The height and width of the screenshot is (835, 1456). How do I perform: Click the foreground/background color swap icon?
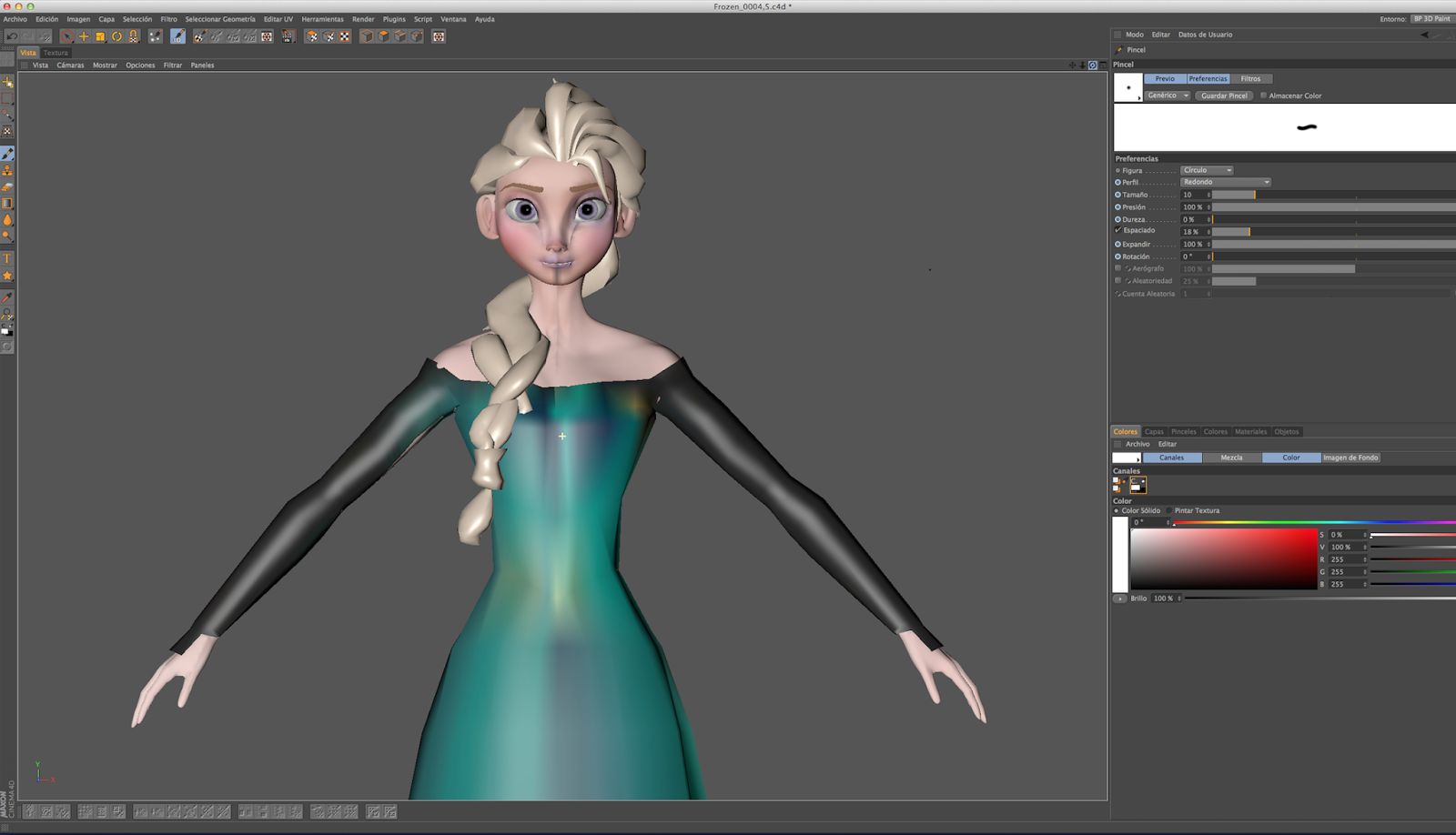[7, 330]
